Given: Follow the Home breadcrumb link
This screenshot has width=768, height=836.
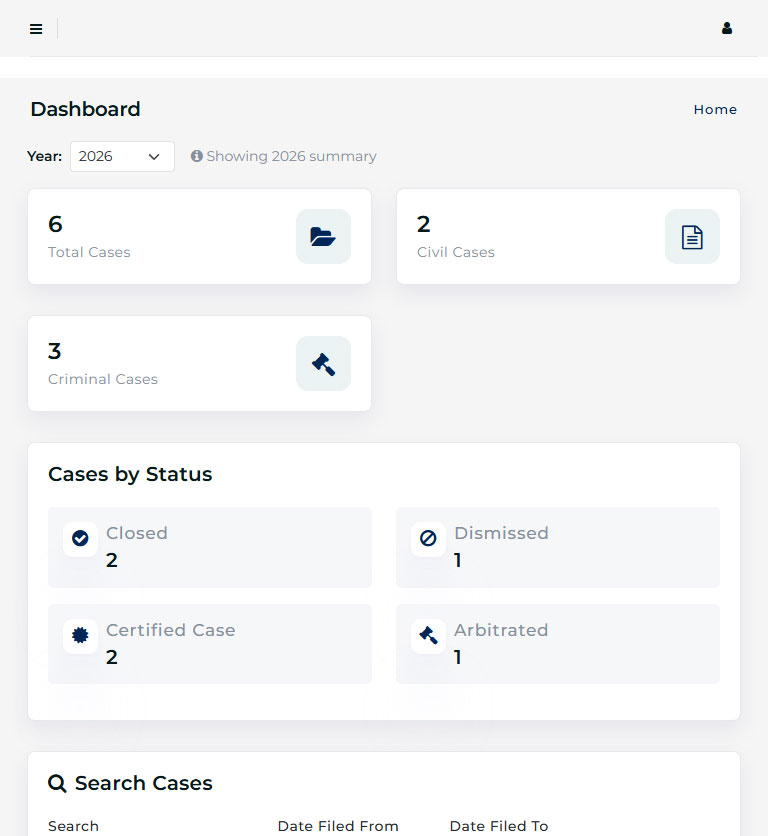Looking at the screenshot, I should click(x=715, y=110).
